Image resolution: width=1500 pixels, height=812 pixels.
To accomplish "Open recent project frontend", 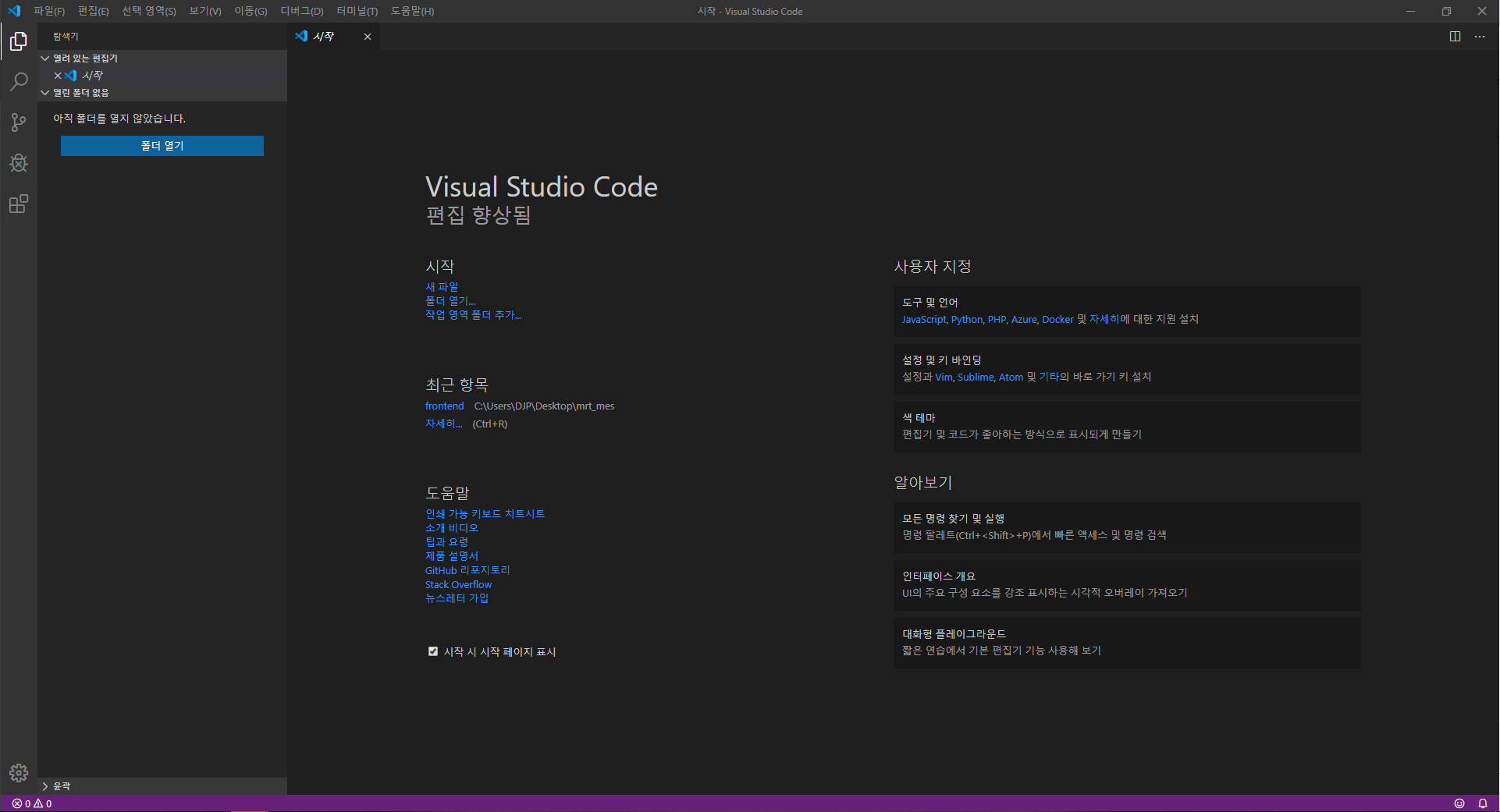I will (x=445, y=406).
